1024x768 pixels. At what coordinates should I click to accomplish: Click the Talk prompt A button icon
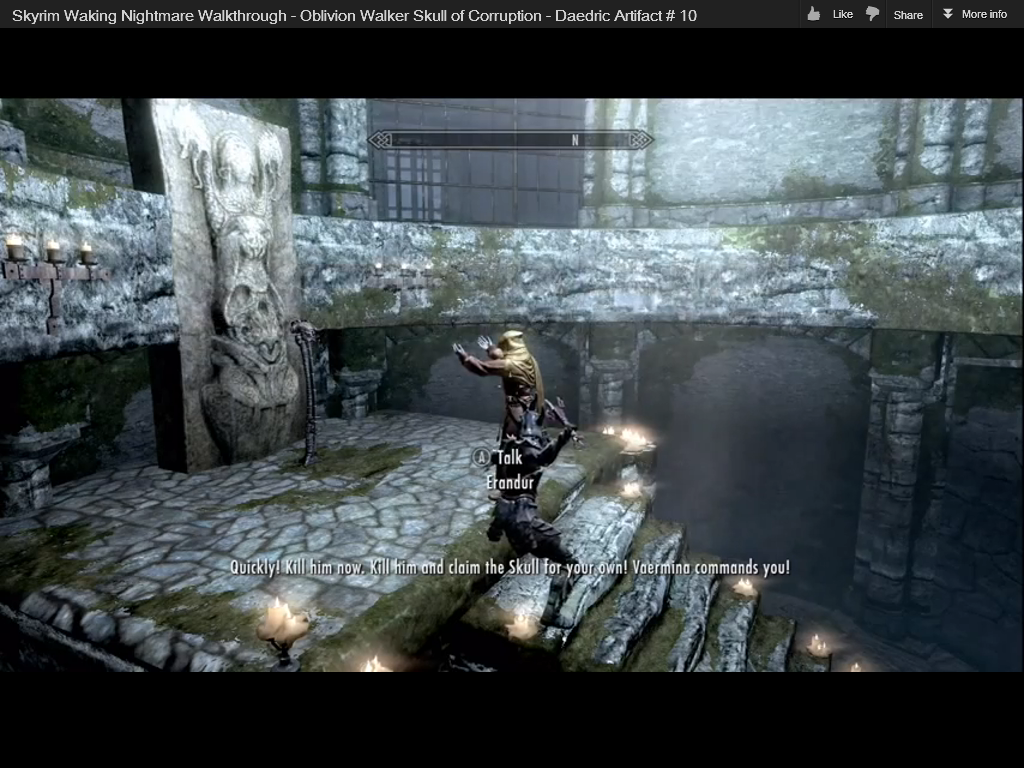click(x=481, y=458)
